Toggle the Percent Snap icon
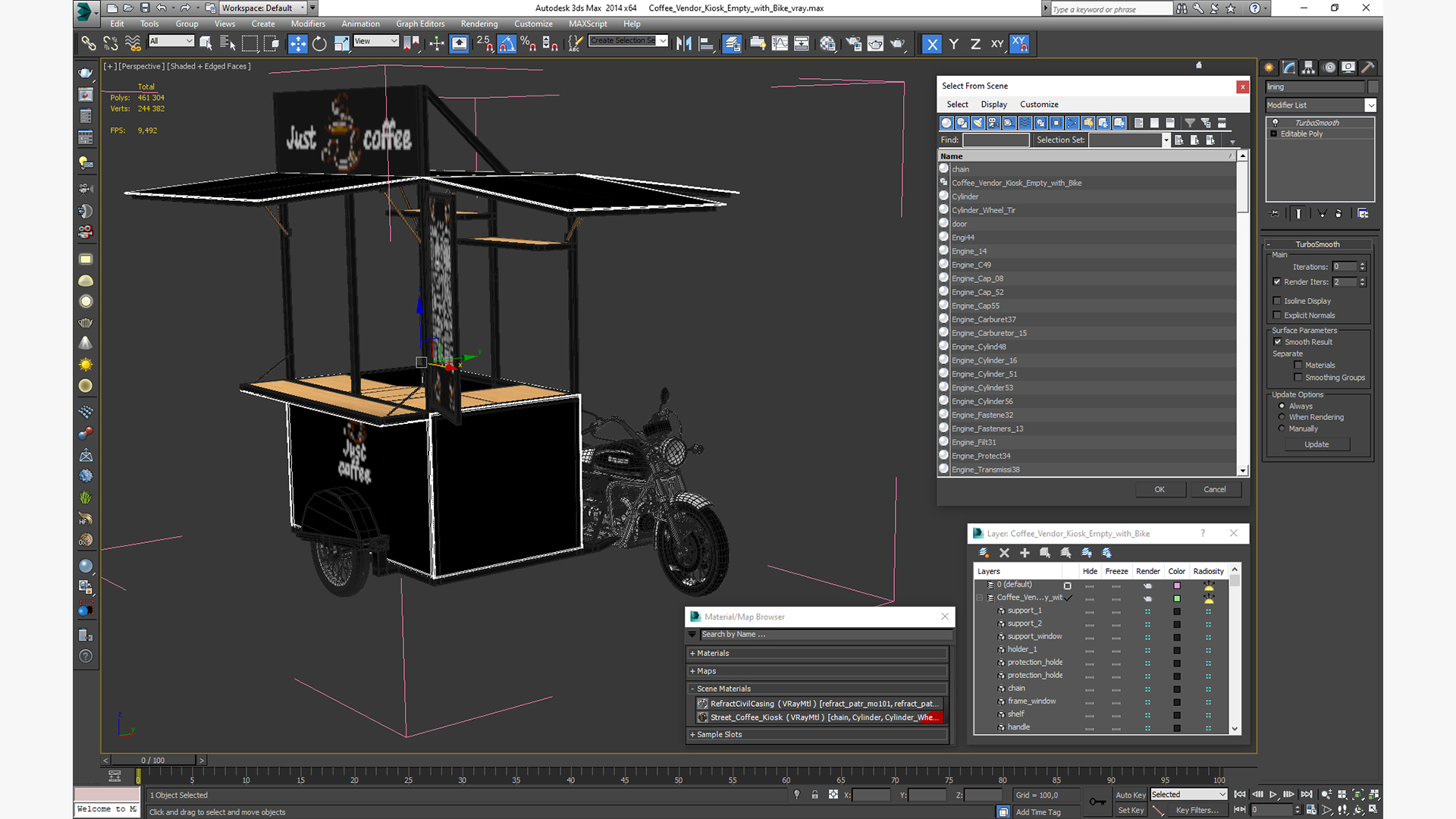The height and width of the screenshot is (819, 1456). pos(529,44)
